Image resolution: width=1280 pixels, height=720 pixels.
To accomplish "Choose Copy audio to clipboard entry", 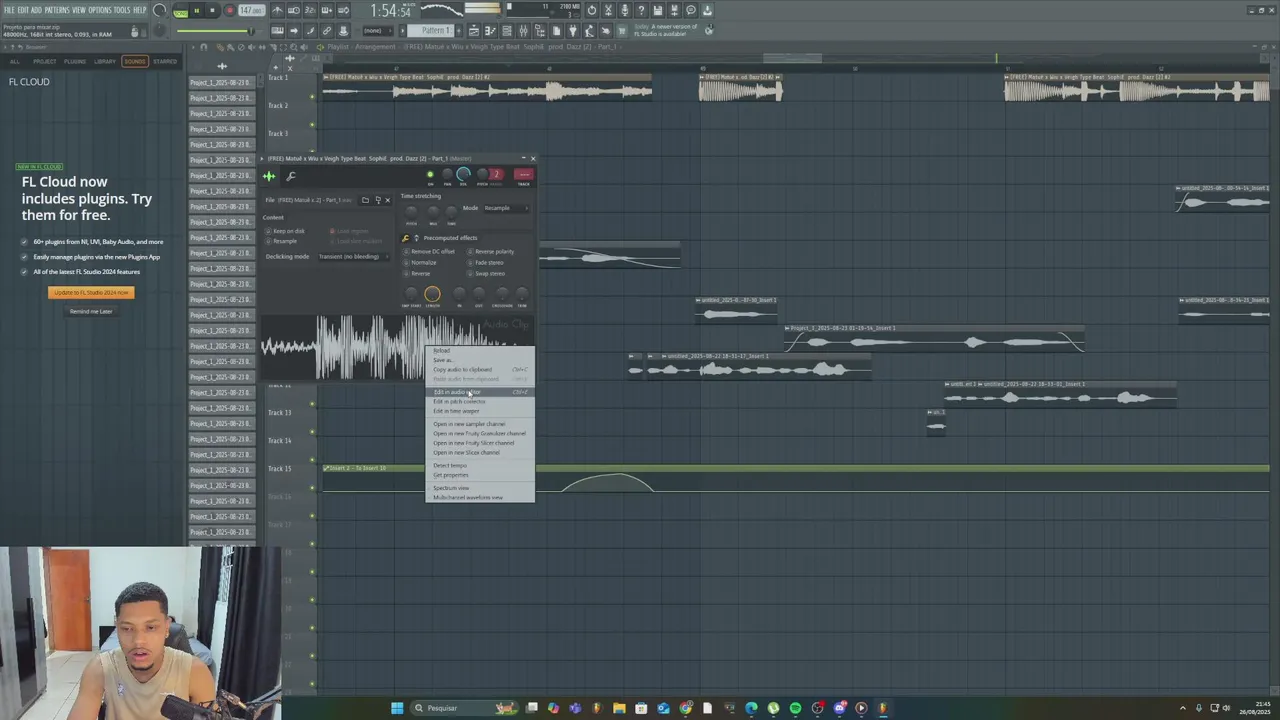I will [x=480, y=370].
